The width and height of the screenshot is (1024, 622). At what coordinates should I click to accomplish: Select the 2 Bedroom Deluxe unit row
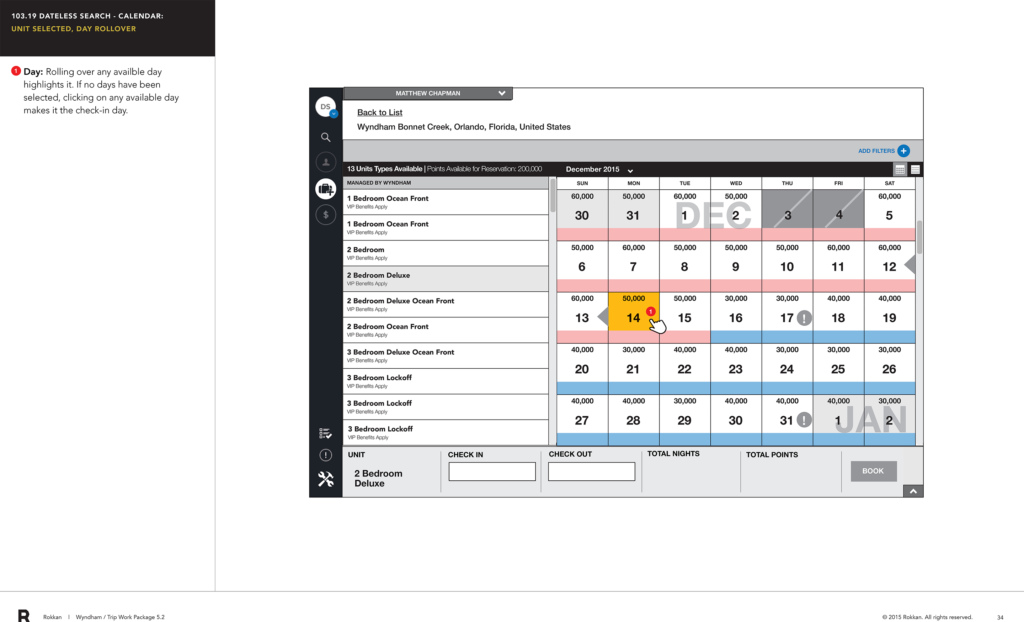coord(445,279)
